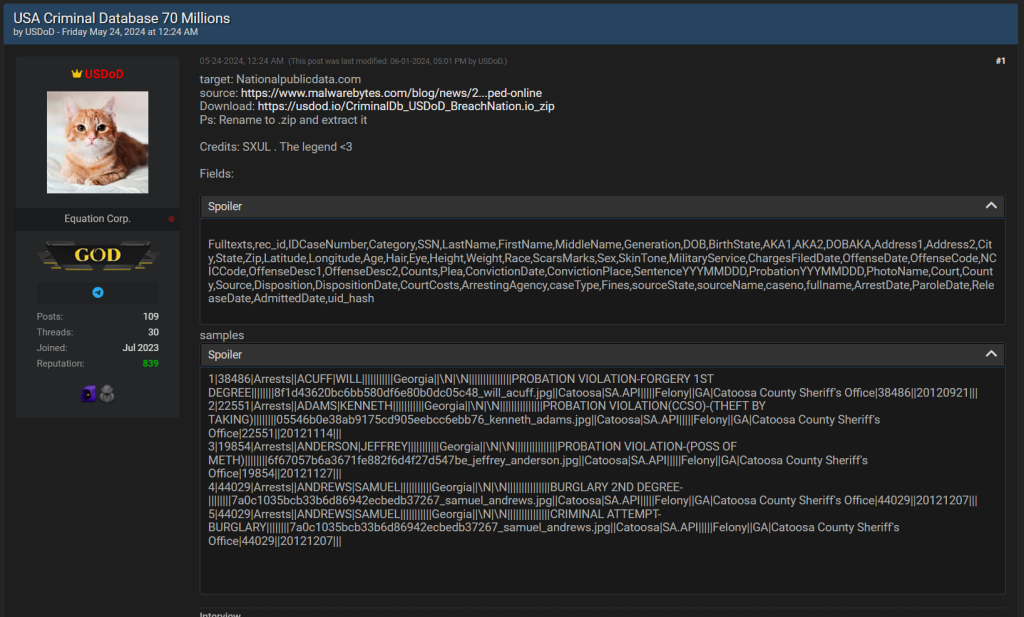Viewport: 1024px width, 617px height.
Task: Click the gold crown icon beside the username
Action: tap(76, 74)
